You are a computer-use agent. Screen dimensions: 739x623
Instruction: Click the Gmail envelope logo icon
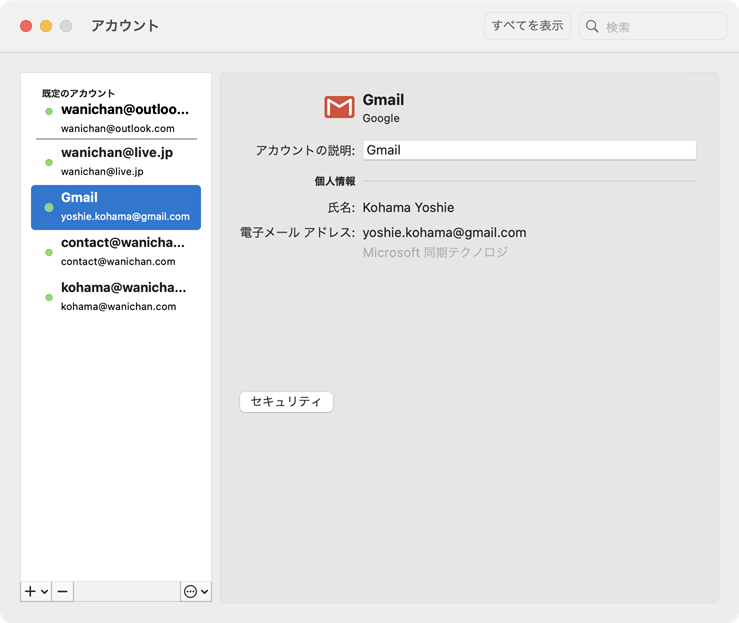pos(339,107)
